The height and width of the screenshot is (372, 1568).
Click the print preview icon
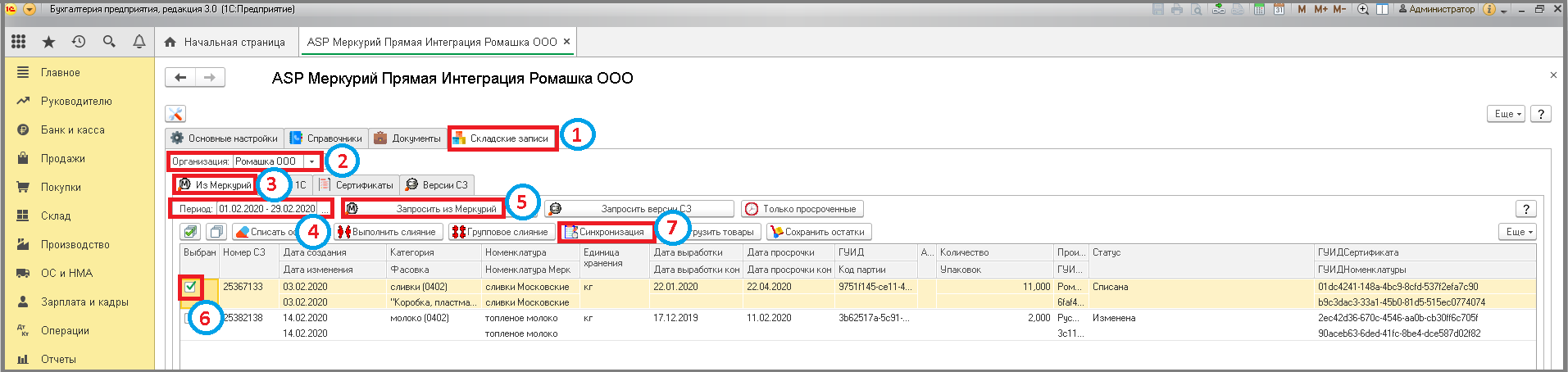pos(1197,10)
